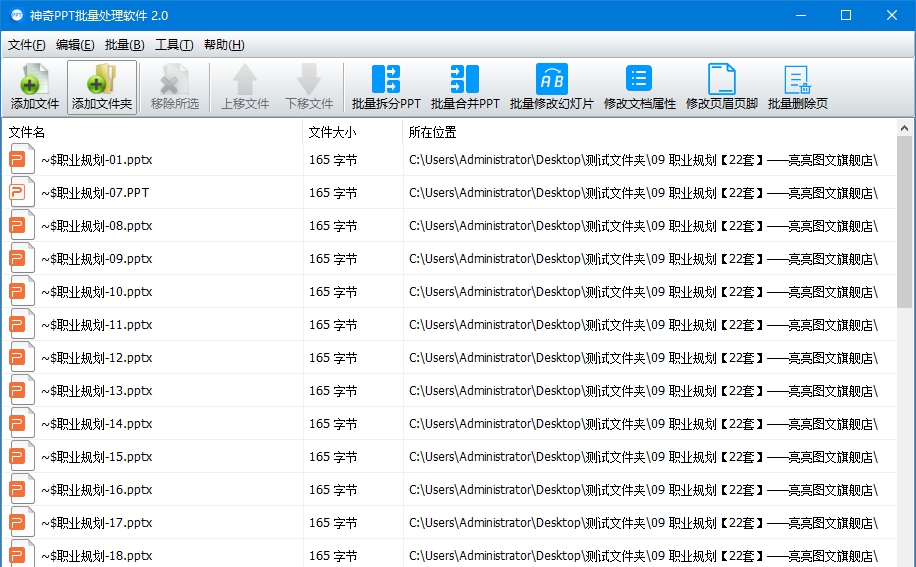Click the 上移文件 arrow icon
The image size is (916, 567).
click(x=245, y=79)
